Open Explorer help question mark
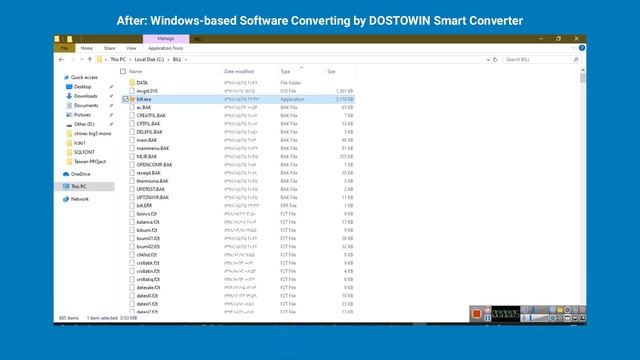Viewport: 640px width, 360px height. pos(582,48)
